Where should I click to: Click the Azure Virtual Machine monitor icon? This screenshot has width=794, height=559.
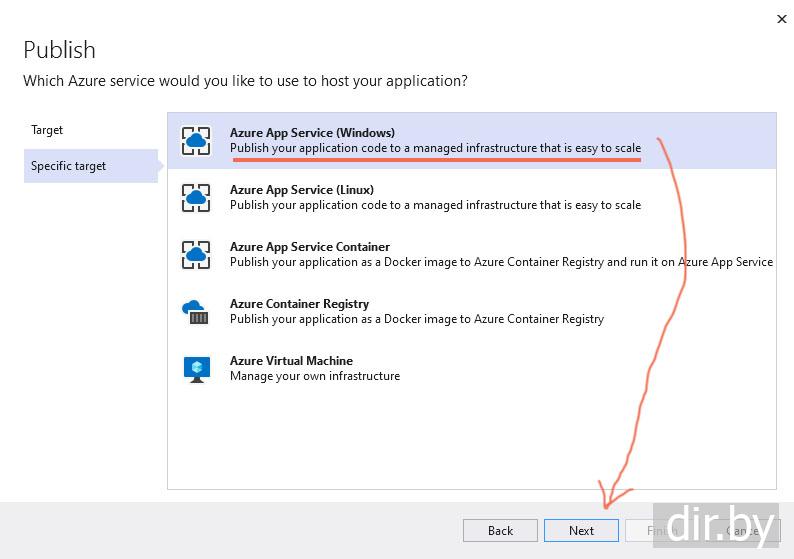point(197,369)
